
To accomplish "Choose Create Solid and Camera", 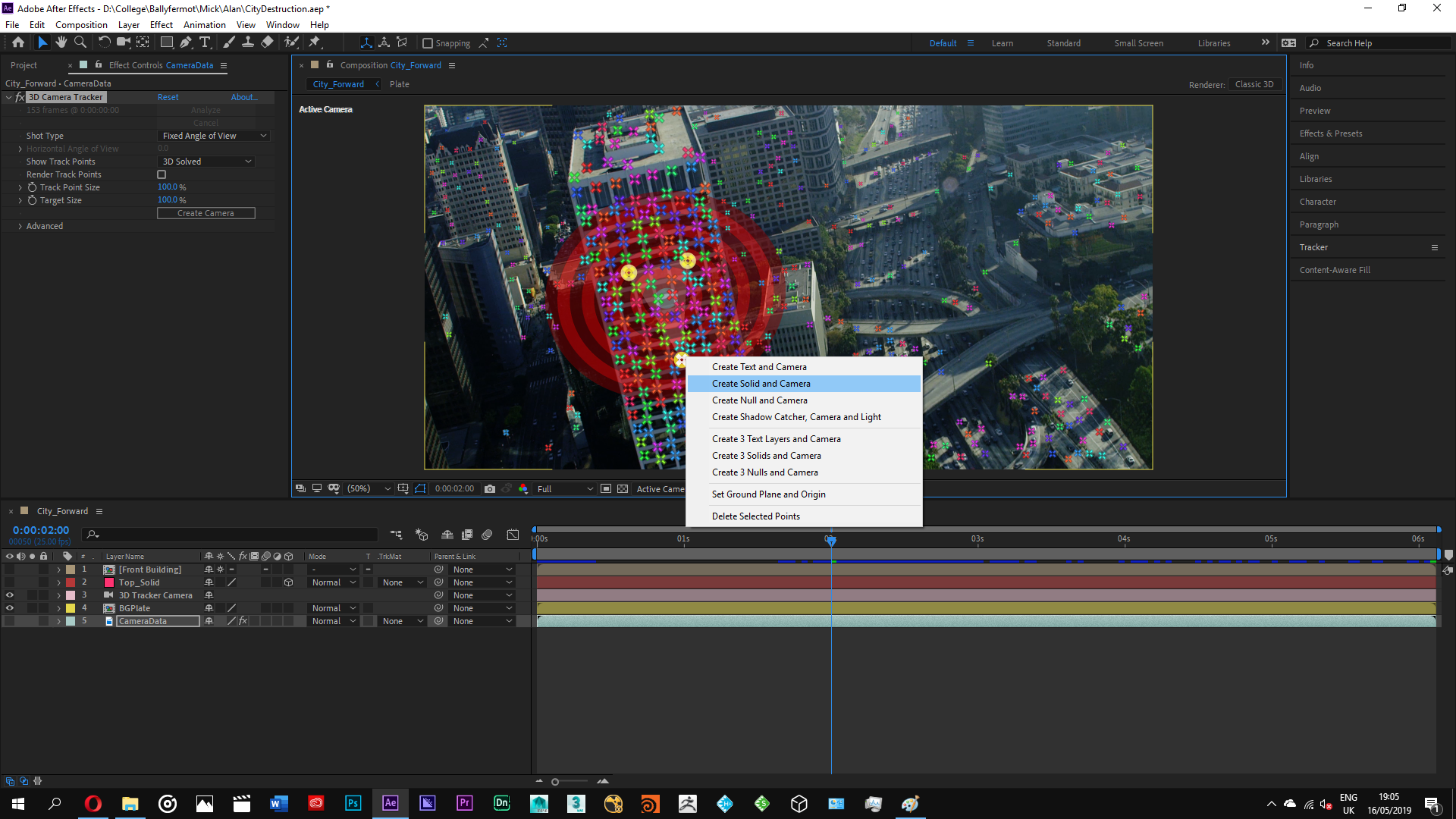I will coord(804,384).
